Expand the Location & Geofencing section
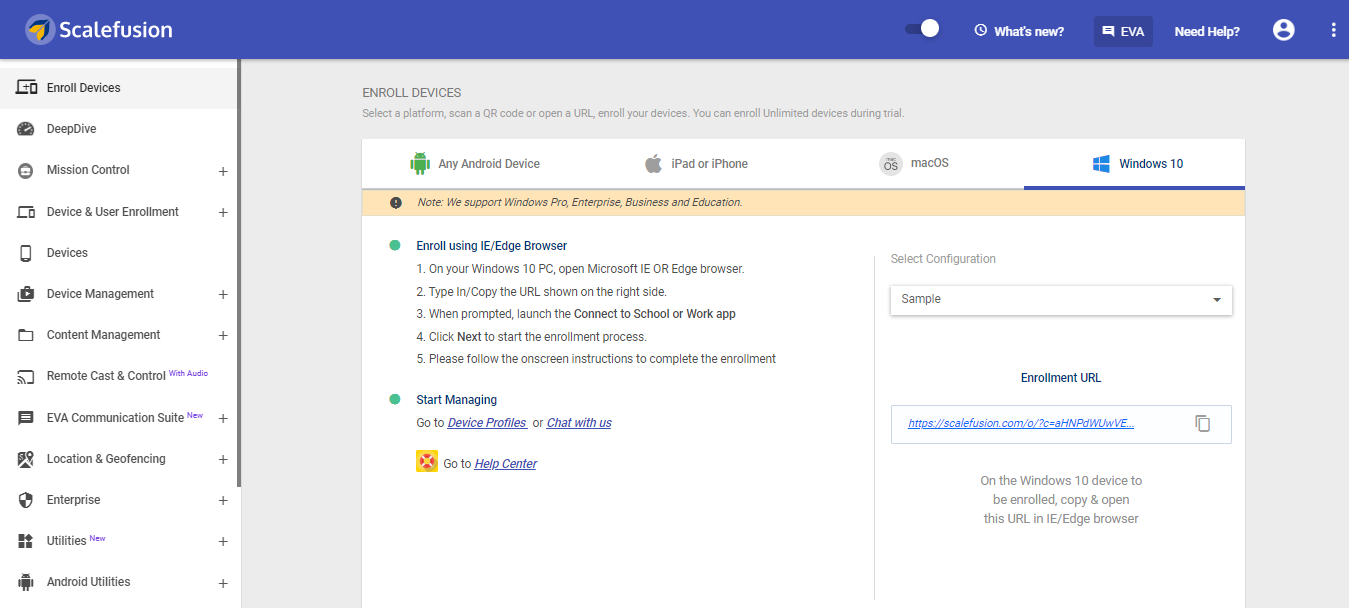1349x608 pixels. pos(224,458)
